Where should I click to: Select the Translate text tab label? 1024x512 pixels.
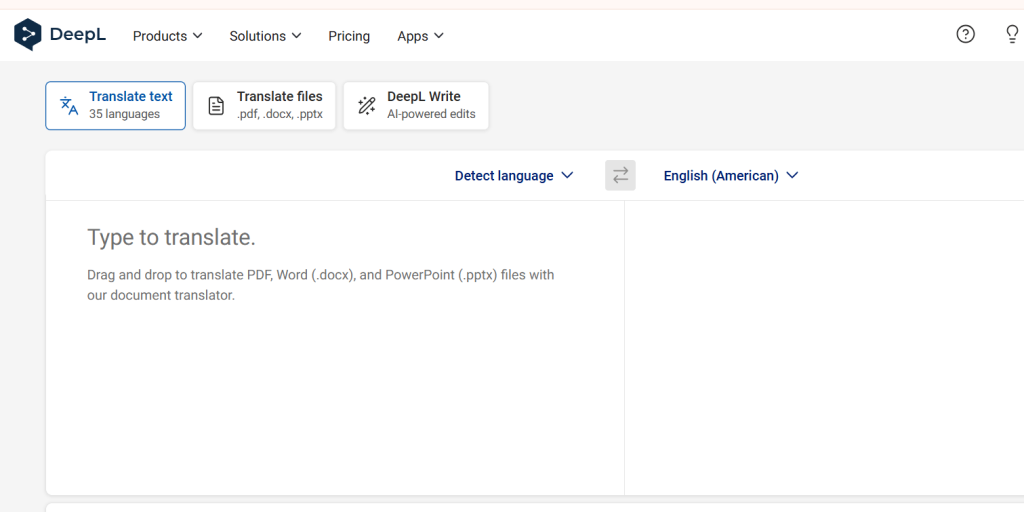pos(131,97)
